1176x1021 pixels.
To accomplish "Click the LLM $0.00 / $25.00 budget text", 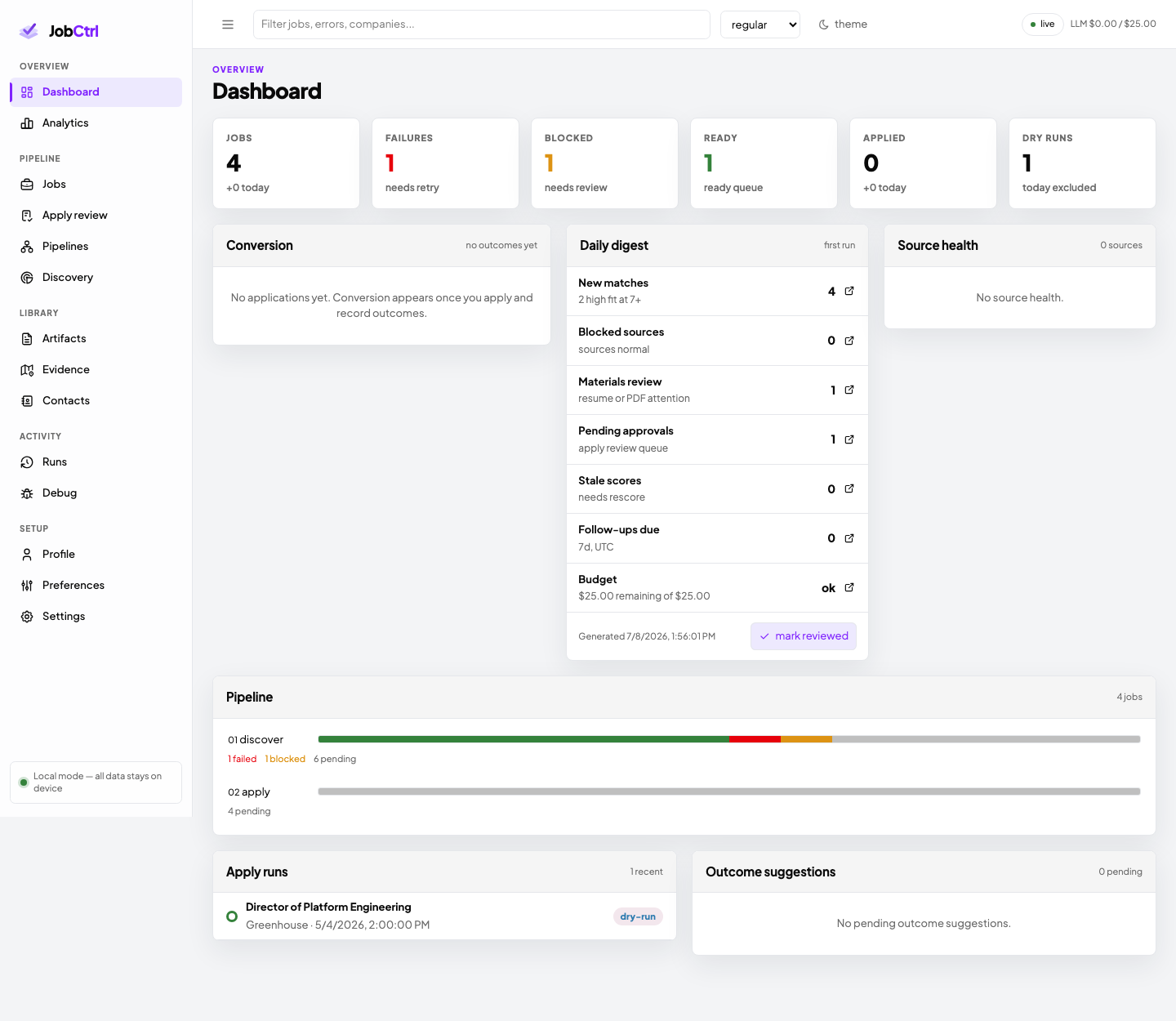I will [x=1113, y=24].
